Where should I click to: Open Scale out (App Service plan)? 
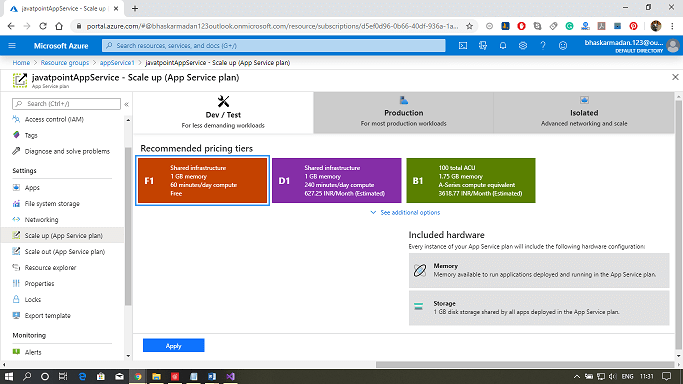[64, 252]
